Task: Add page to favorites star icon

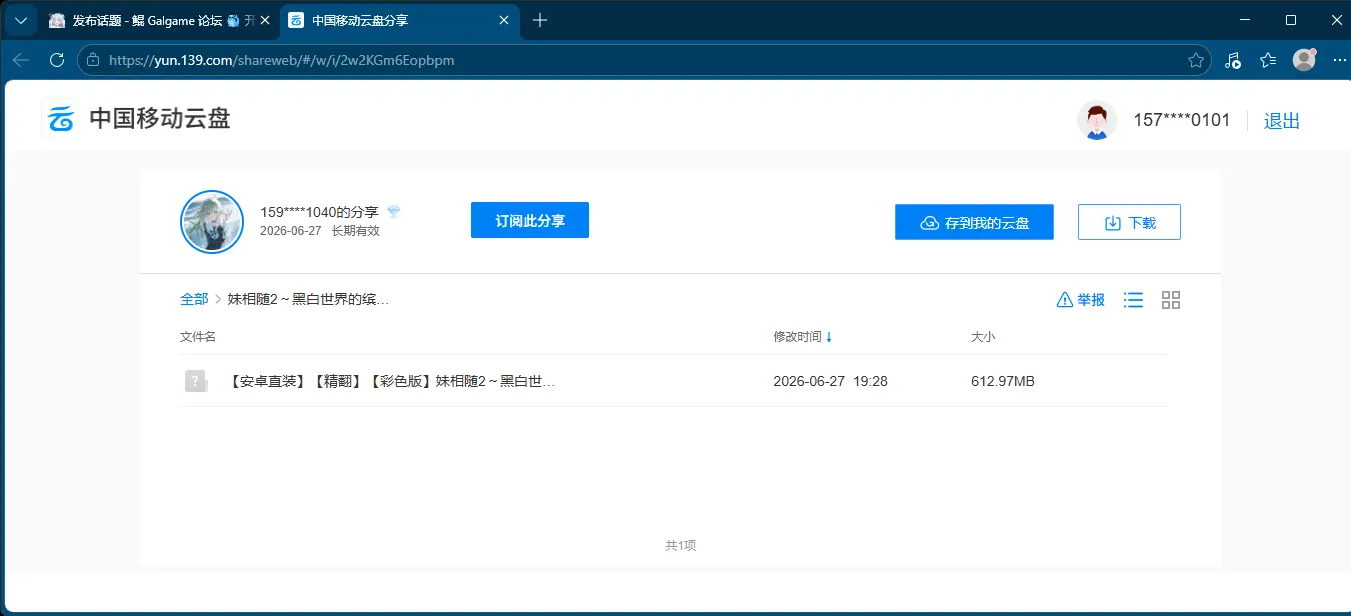Action: pyautogui.click(x=1195, y=60)
